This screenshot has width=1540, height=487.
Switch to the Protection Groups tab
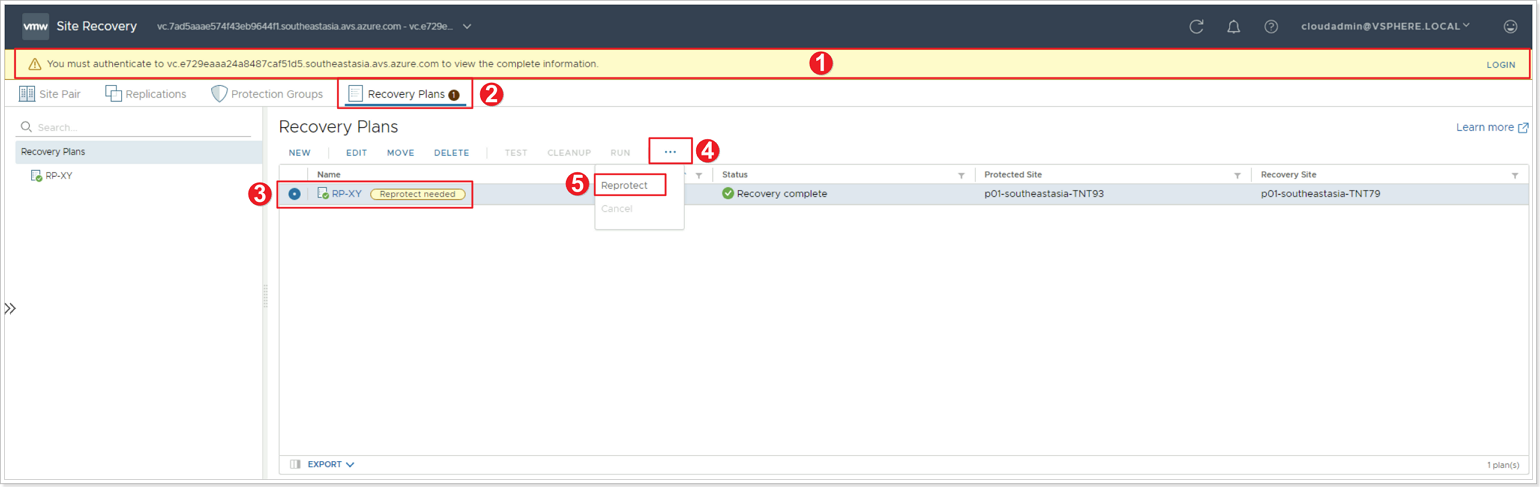coord(267,94)
